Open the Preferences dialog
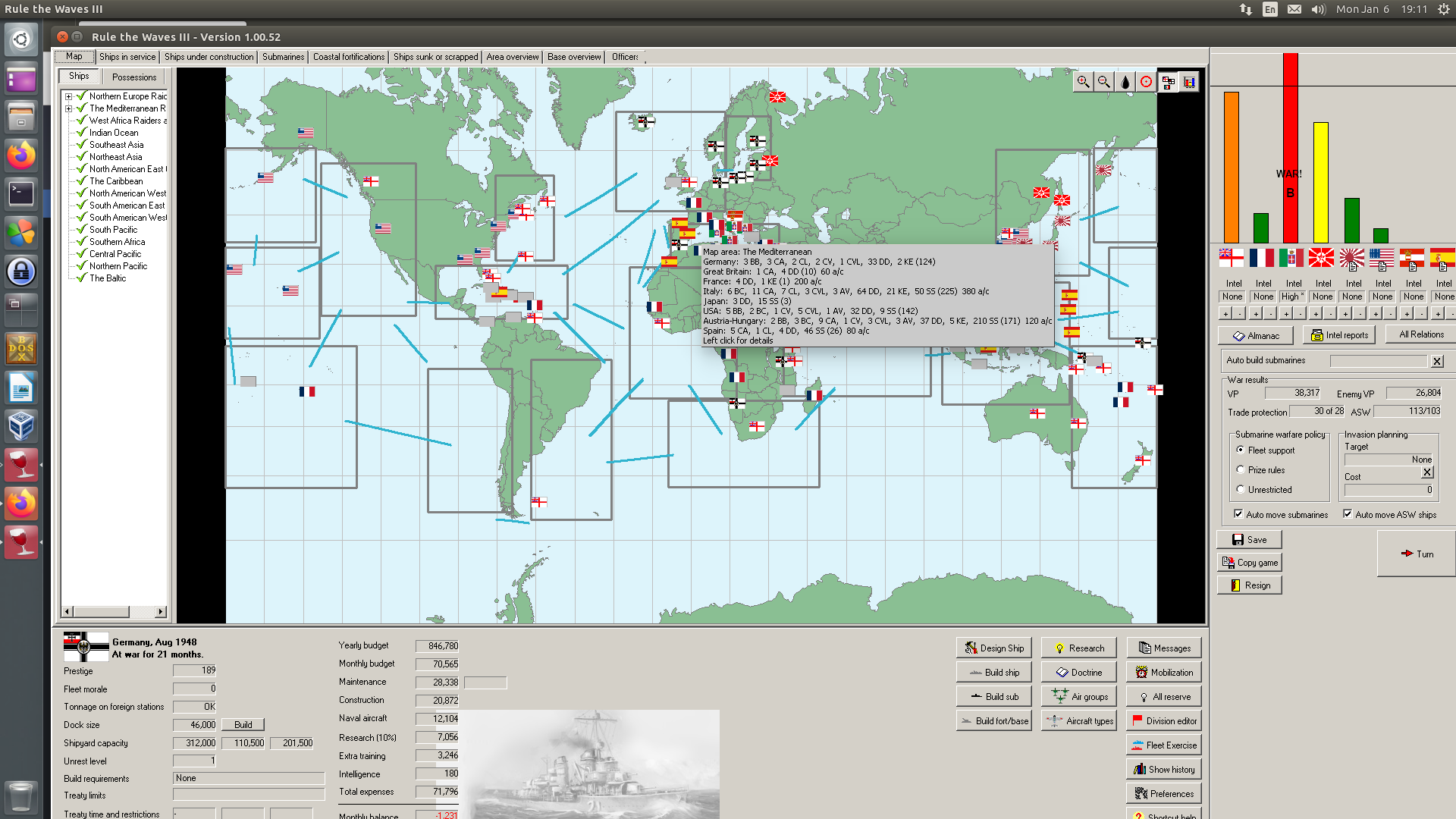The image size is (1456, 819). click(x=1164, y=794)
